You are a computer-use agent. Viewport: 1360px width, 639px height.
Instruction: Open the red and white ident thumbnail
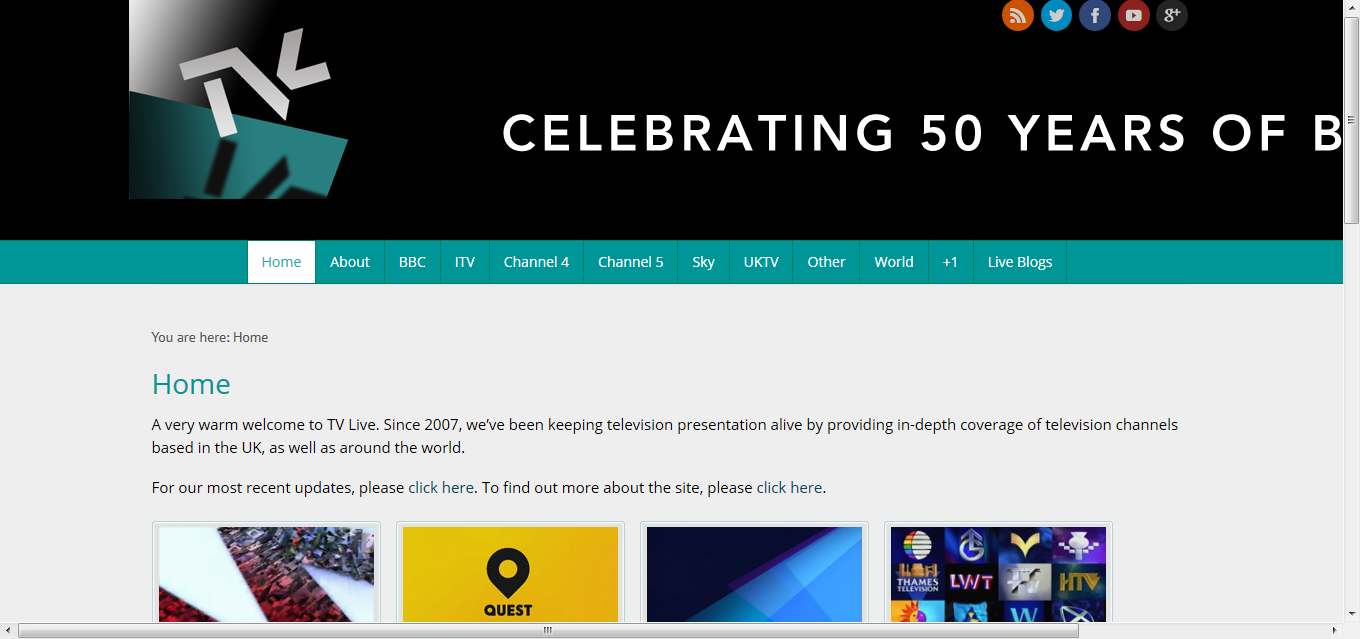(266, 574)
